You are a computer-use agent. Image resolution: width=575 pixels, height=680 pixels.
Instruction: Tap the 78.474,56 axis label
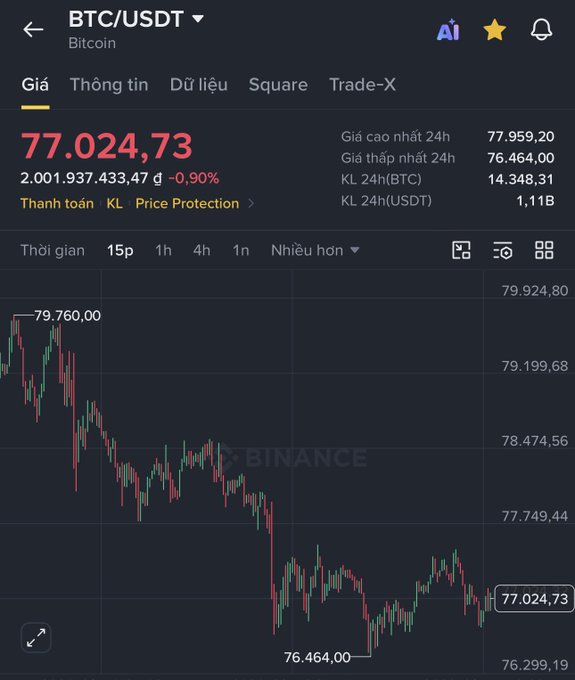535,441
